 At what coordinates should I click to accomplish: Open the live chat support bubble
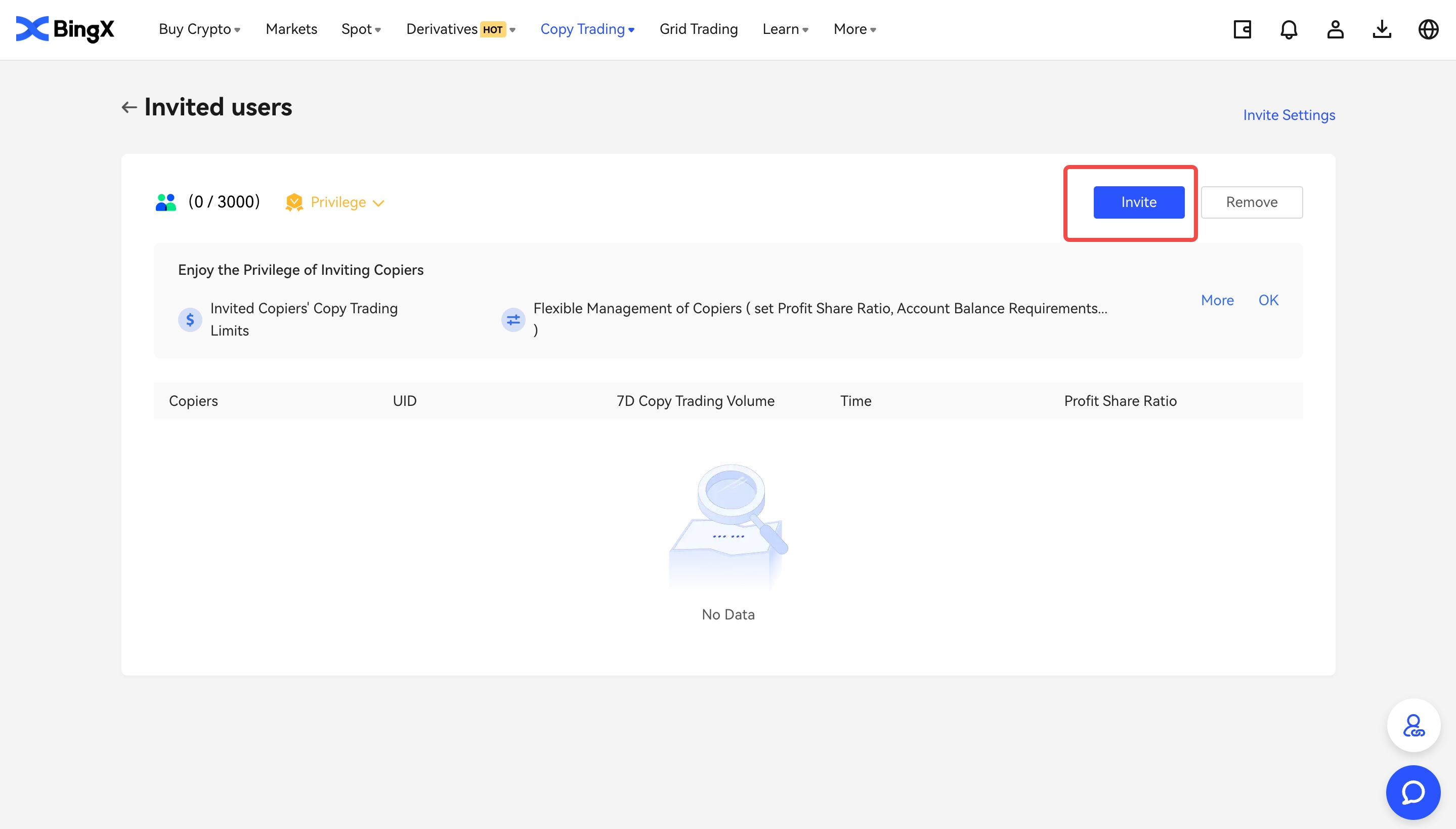(x=1414, y=792)
